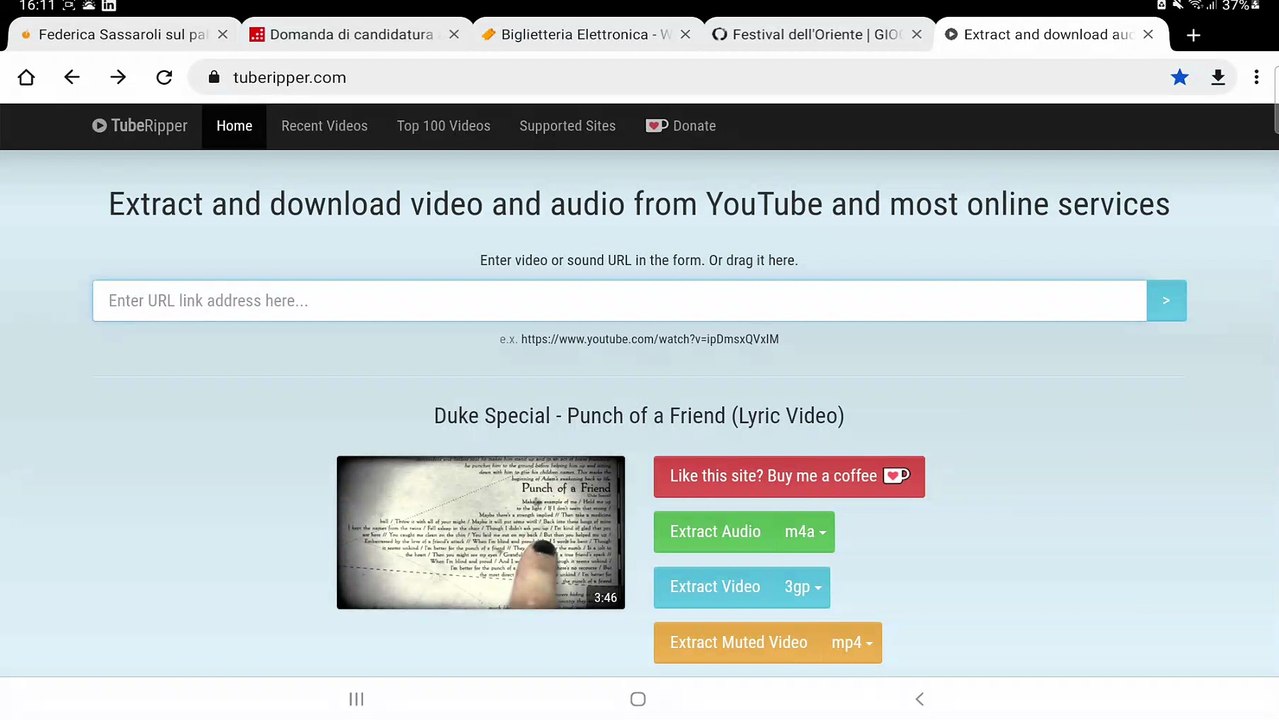Go forward with the browser forward arrow
The width and height of the screenshot is (1279, 720).
118,77
